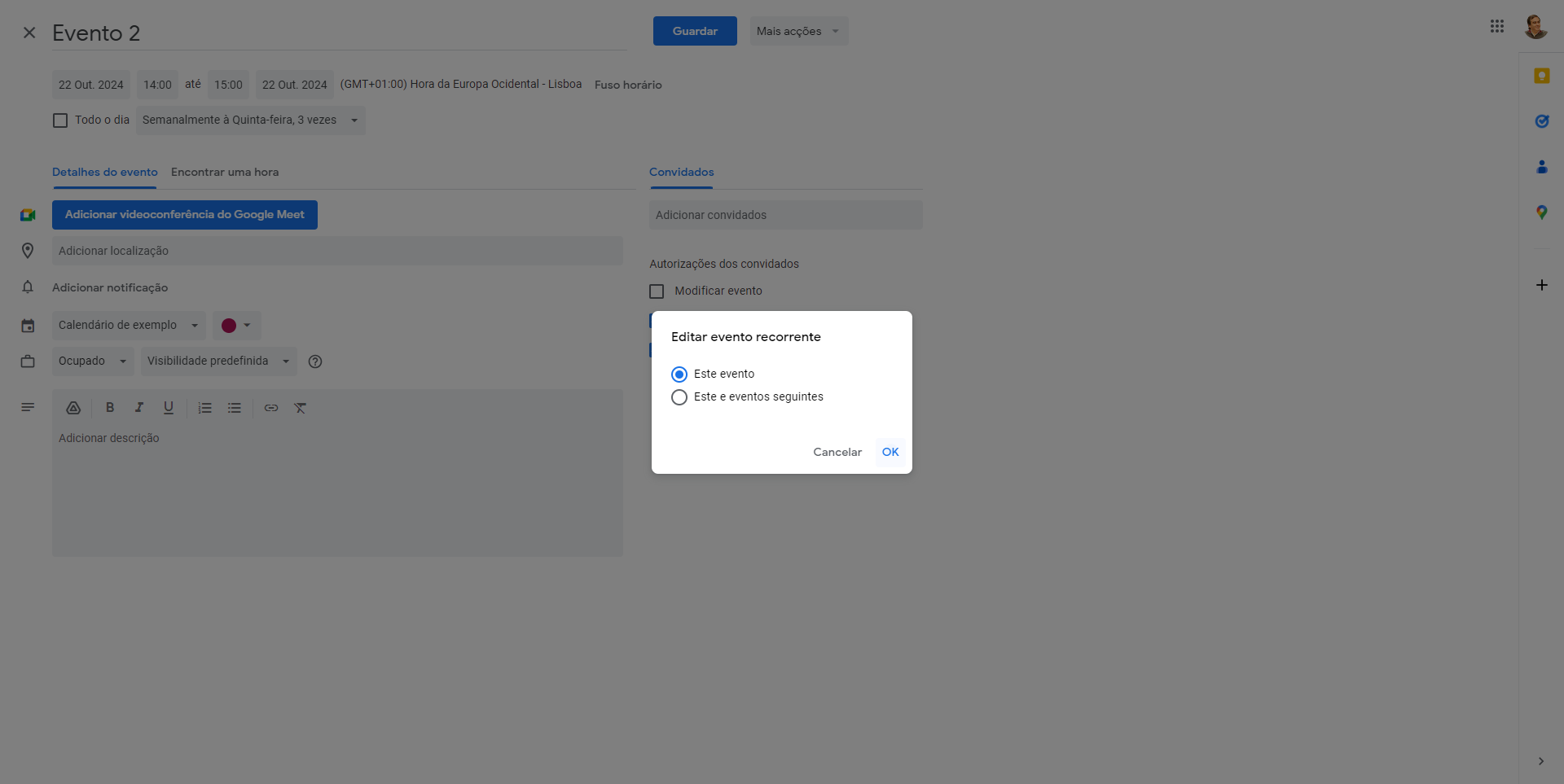The height and width of the screenshot is (784, 1564).
Task: Select the "Este evento" radio option
Action: 679,374
